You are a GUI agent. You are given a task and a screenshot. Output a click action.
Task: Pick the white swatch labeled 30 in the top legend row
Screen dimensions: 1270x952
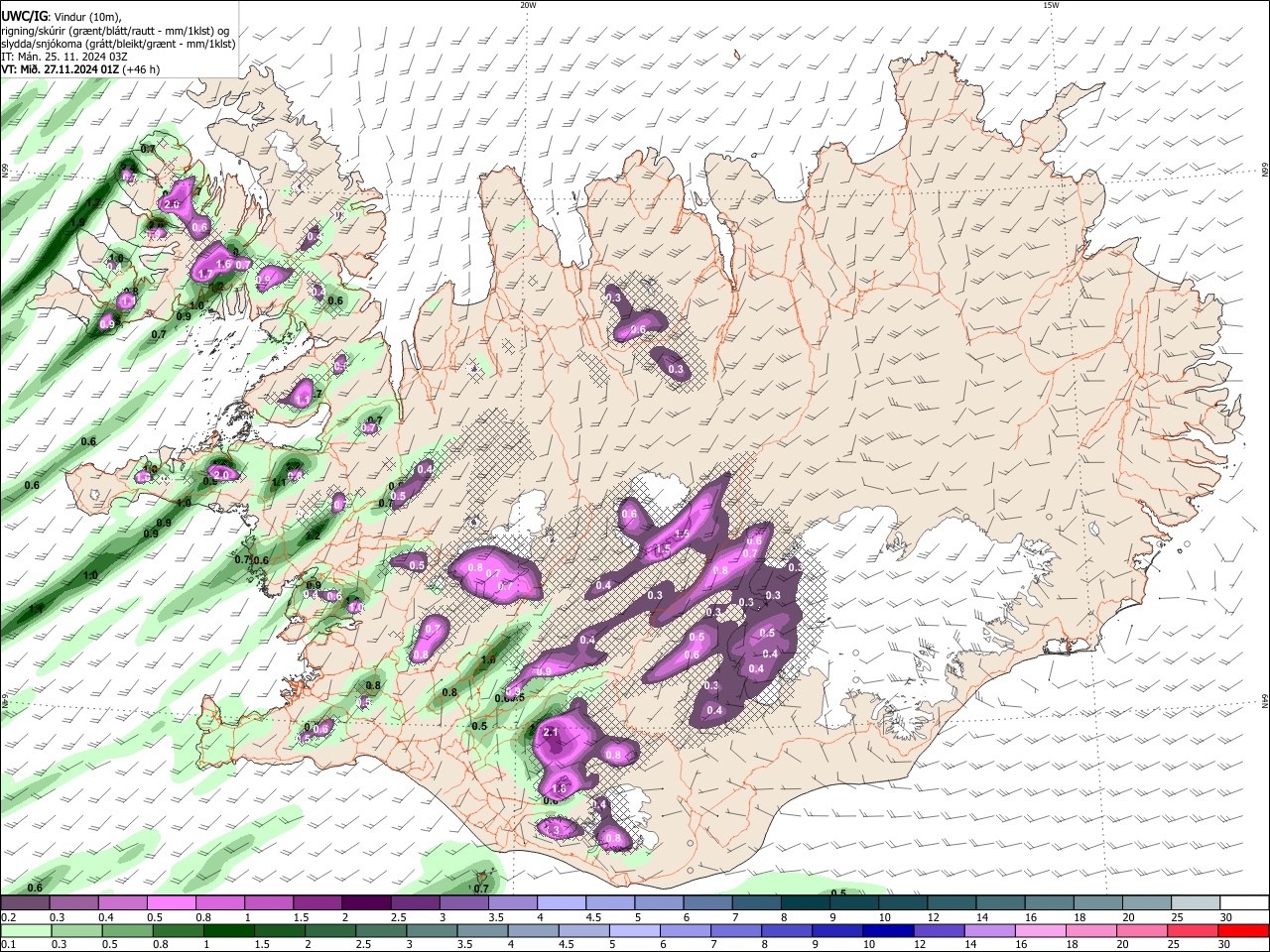pos(1244,903)
